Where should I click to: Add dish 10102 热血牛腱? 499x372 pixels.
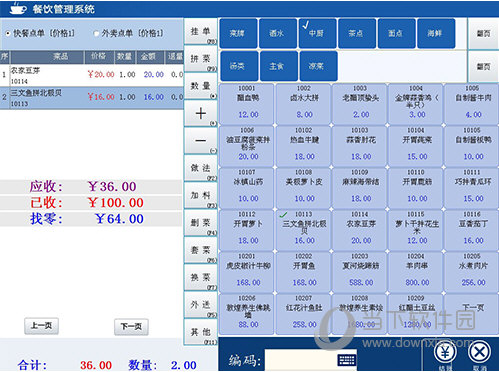[x=303, y=146]
